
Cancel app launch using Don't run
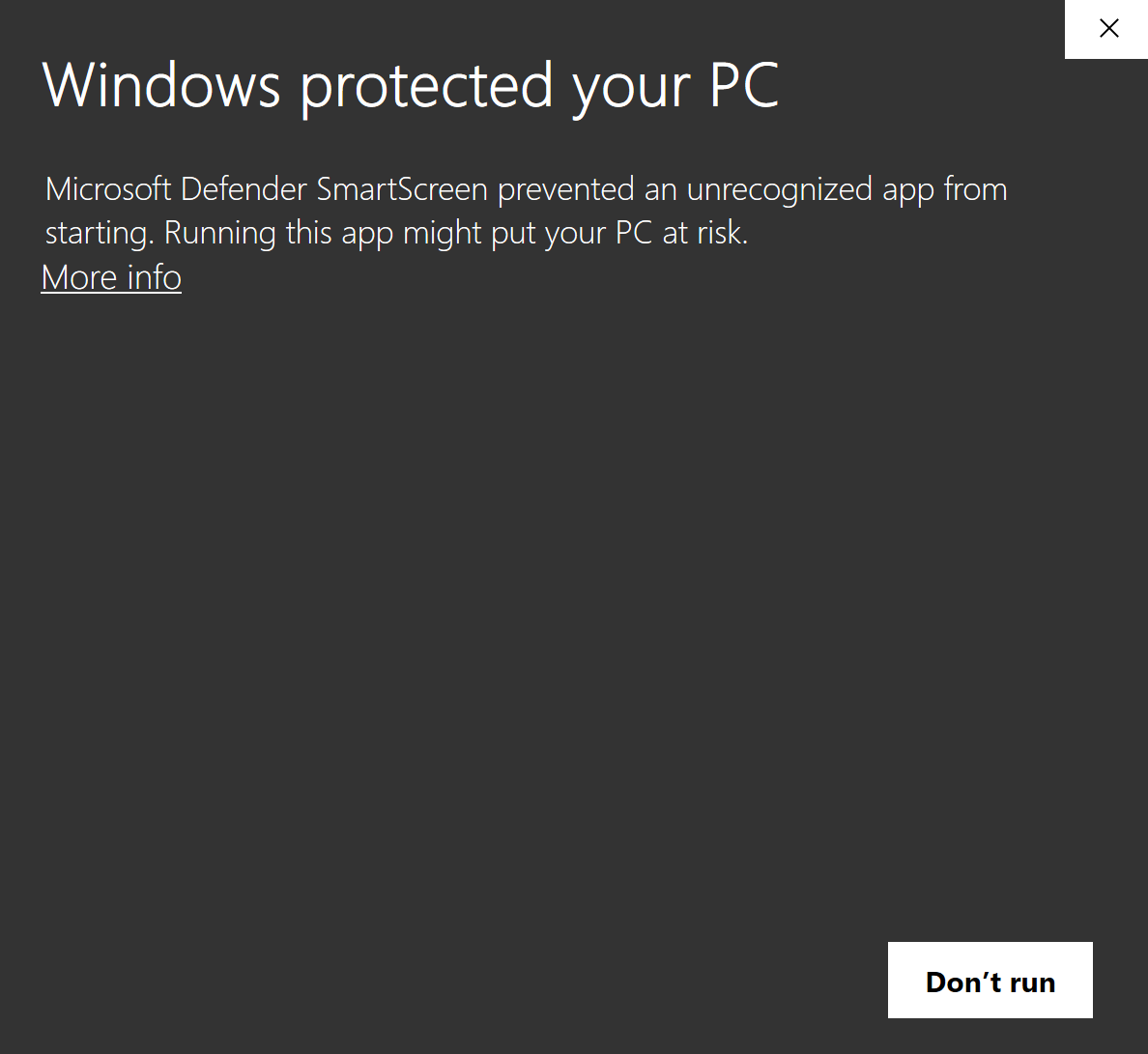[990, 981]
